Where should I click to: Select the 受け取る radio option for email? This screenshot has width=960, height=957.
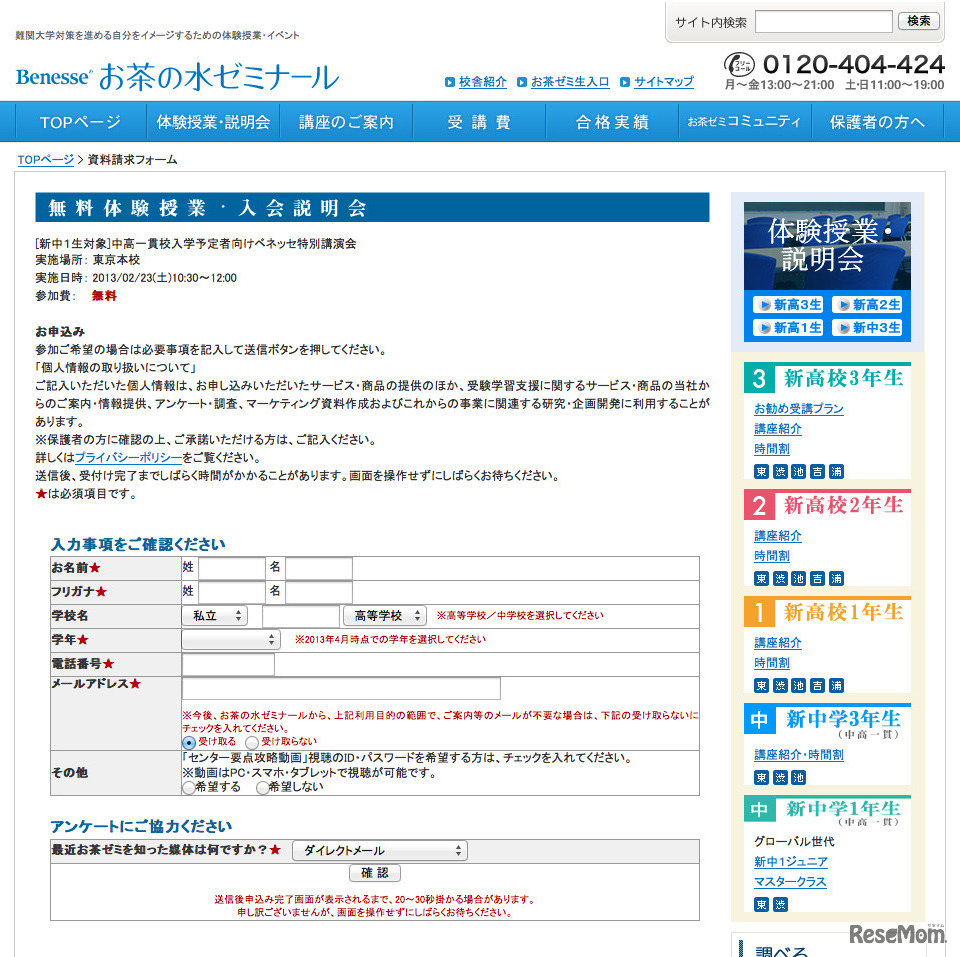tap(189, 742)
